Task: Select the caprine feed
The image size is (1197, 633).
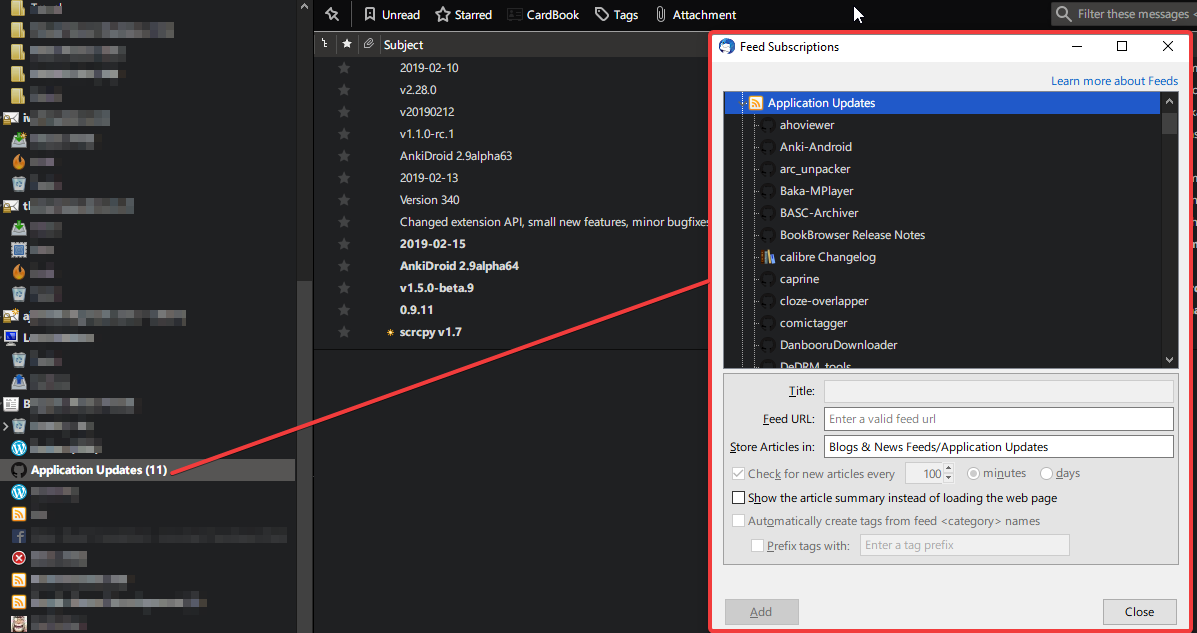Action: coord(799,279)
